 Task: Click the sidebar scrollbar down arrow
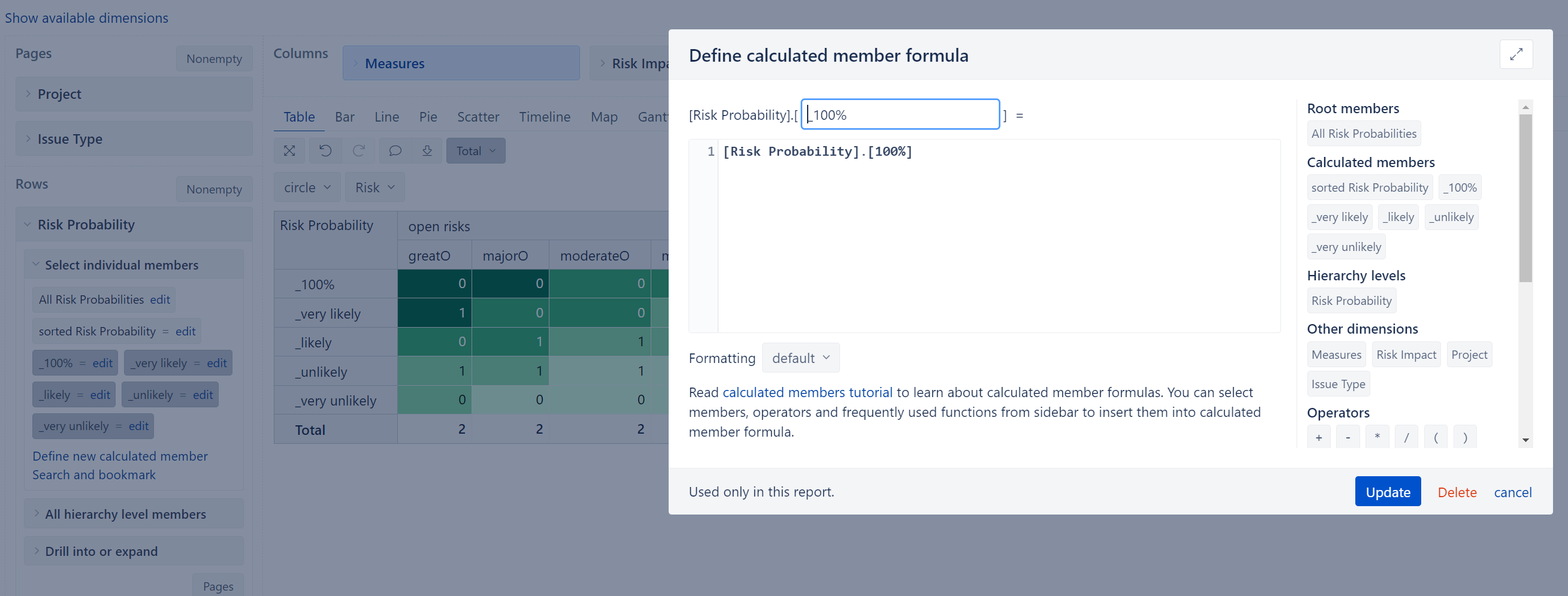pos(1525,440)
